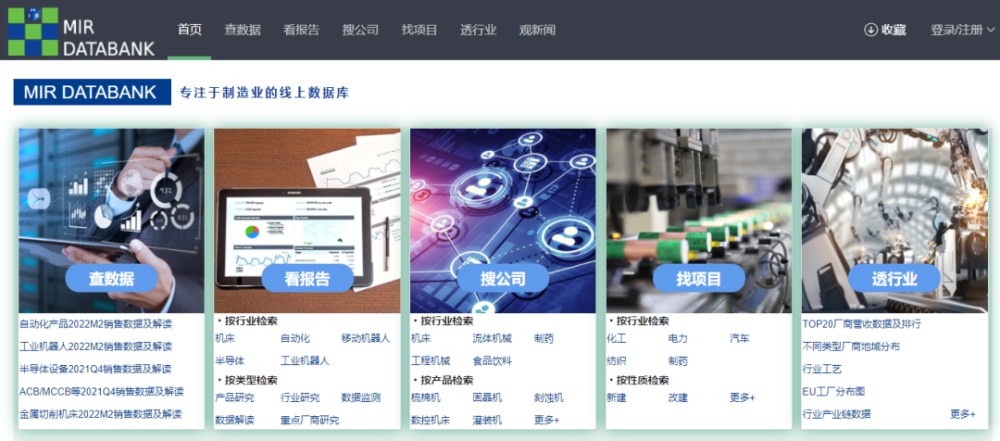Choose 重点厂商研究 report type
This screenshot has height=441, width=1000.
click(310, 420)
